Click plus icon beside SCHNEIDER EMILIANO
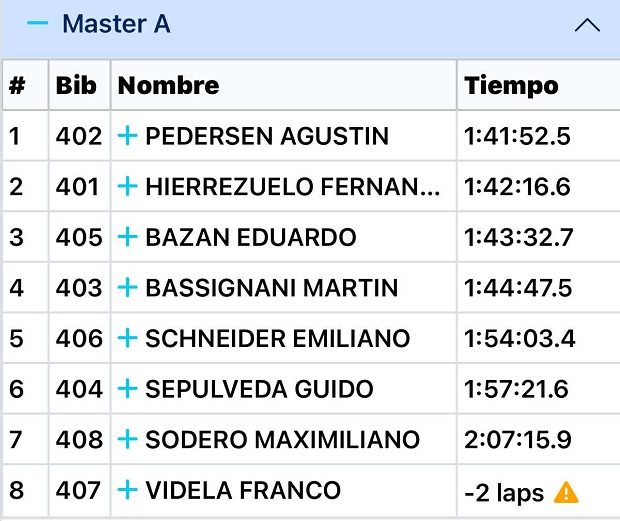This screenshot has width=620, height=521. coord(127,339)
